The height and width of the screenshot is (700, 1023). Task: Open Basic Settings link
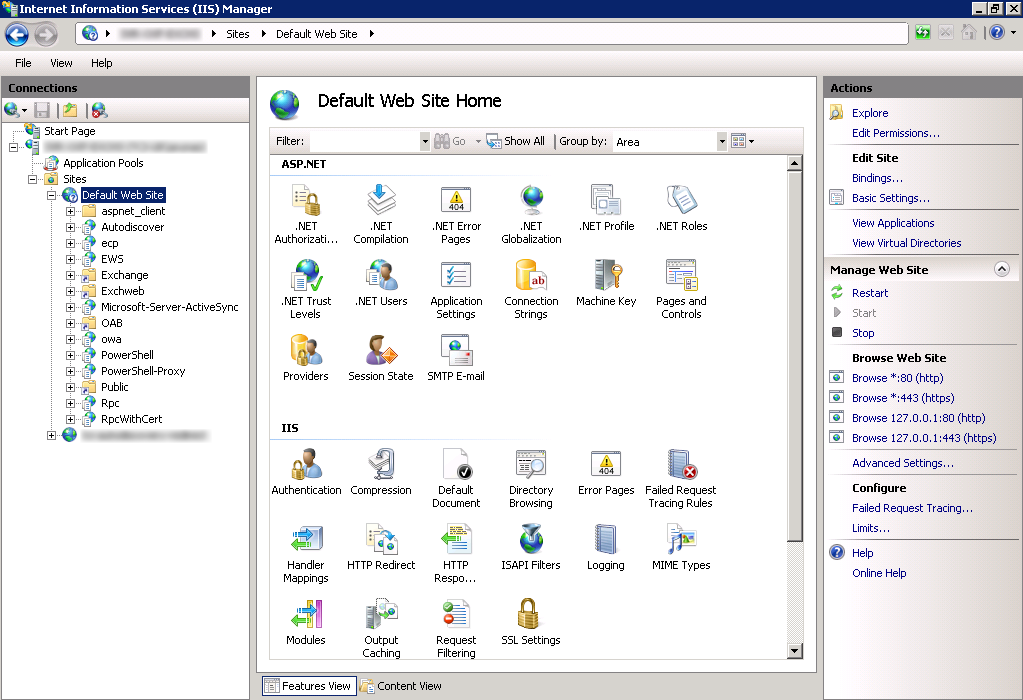click(891, 198)
